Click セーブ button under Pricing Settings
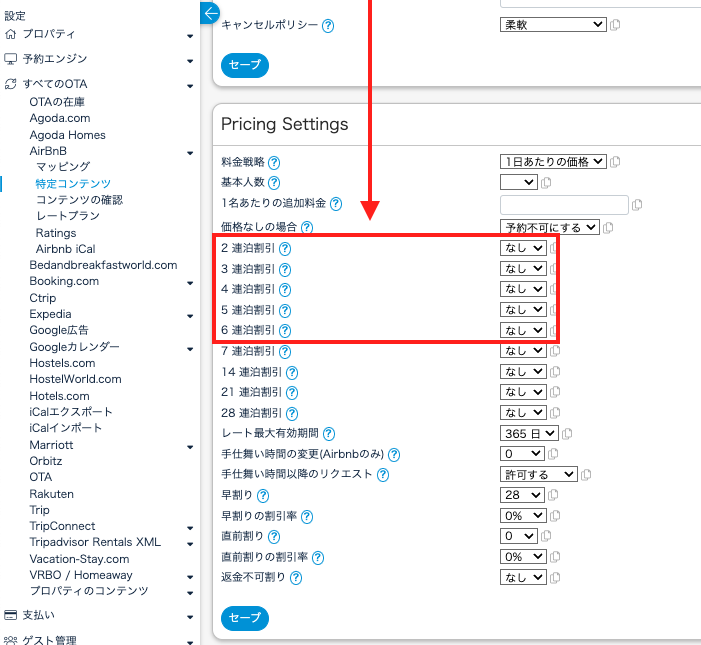 [x=244, y=618]
